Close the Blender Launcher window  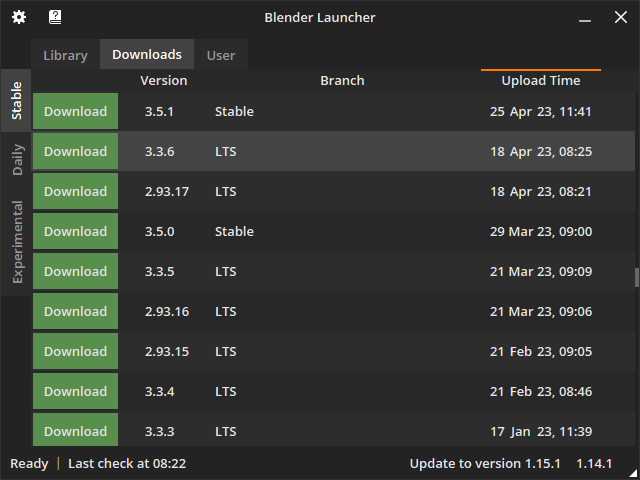click(x=621, y=17)
